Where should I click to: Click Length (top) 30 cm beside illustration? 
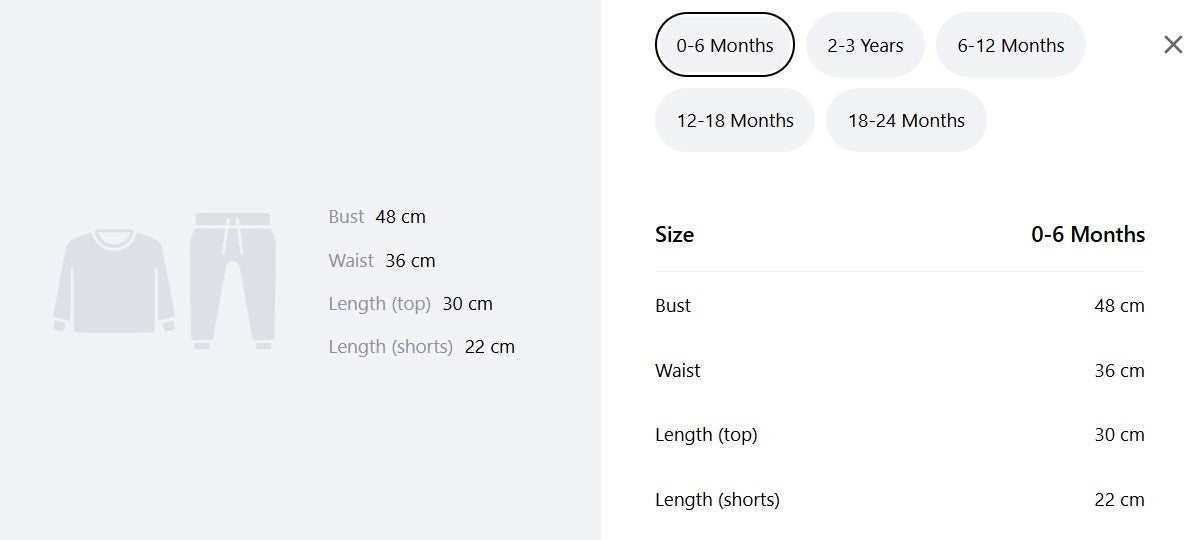click(411, 304)
